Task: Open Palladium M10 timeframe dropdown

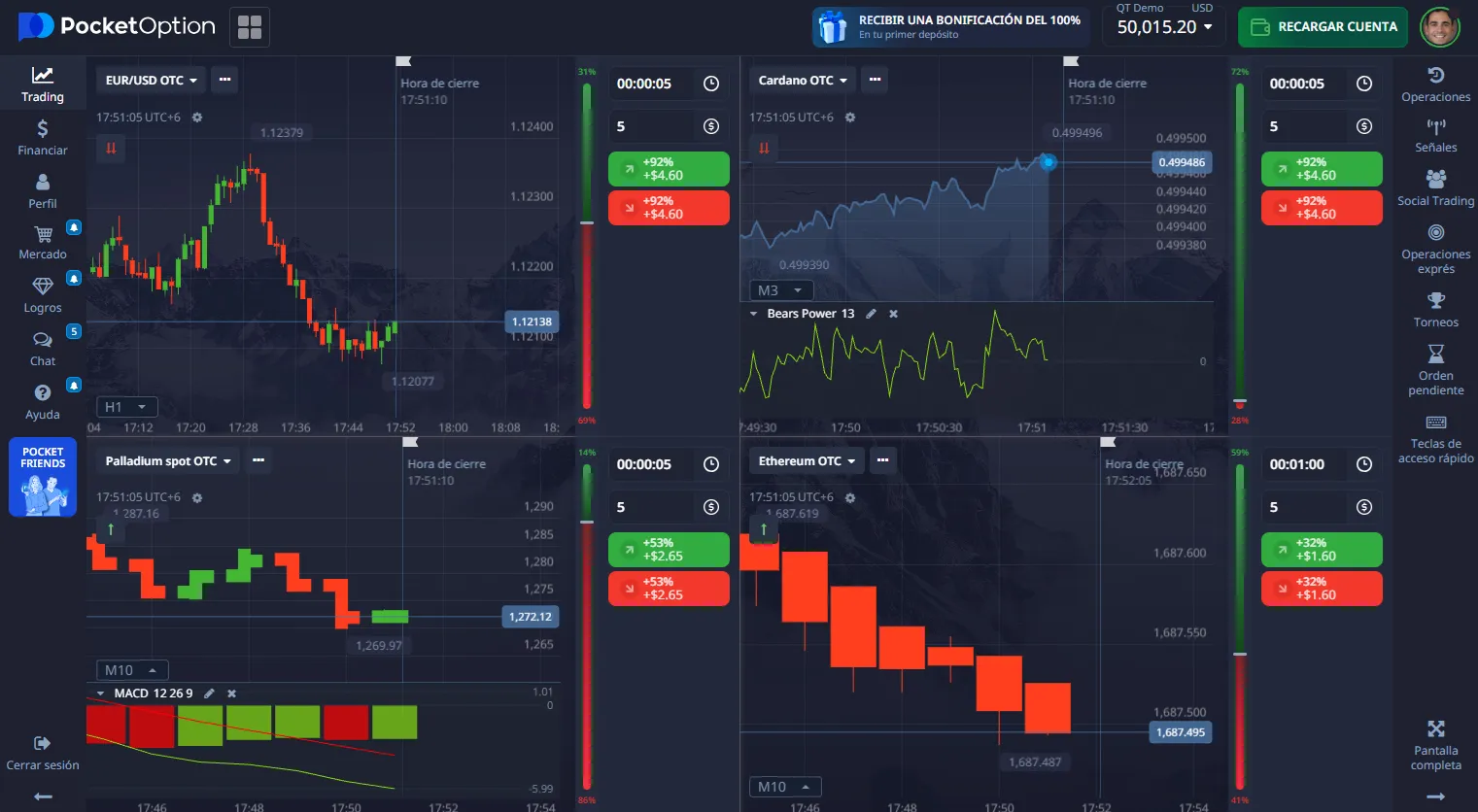Action: (132, 670)
